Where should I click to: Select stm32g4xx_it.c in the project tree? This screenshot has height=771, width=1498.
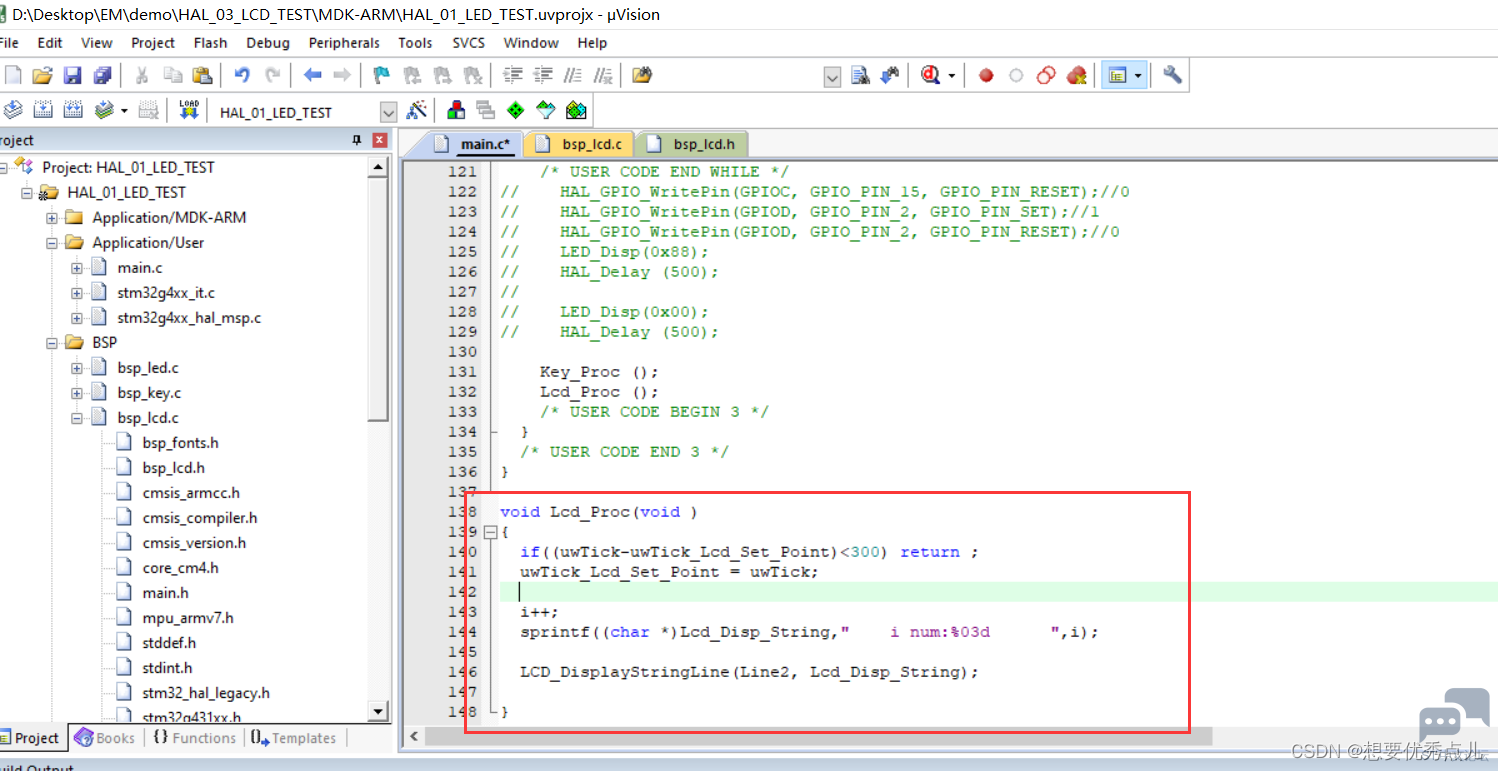[166, 293]
